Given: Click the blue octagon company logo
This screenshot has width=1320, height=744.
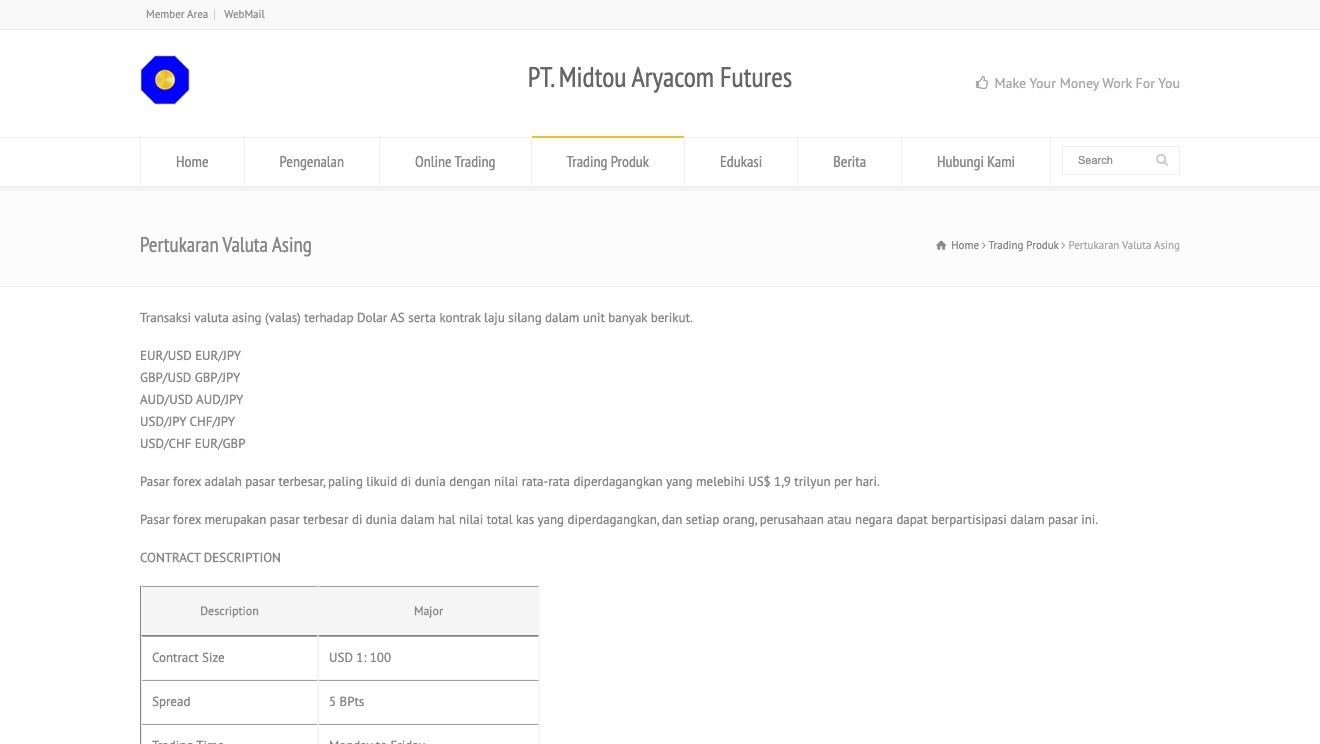Looking at the screenshot, I should pos(165,80).
